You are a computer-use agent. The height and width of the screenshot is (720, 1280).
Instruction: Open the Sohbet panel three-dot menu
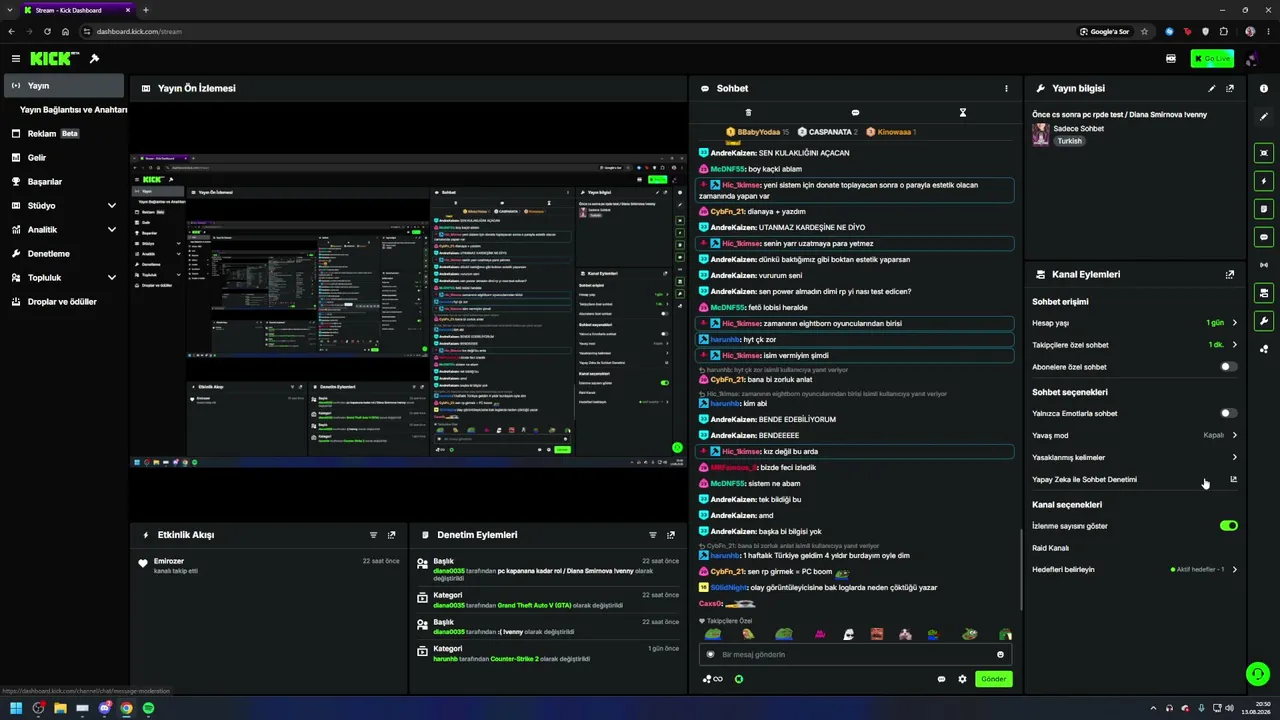(x=1006, y=88)
